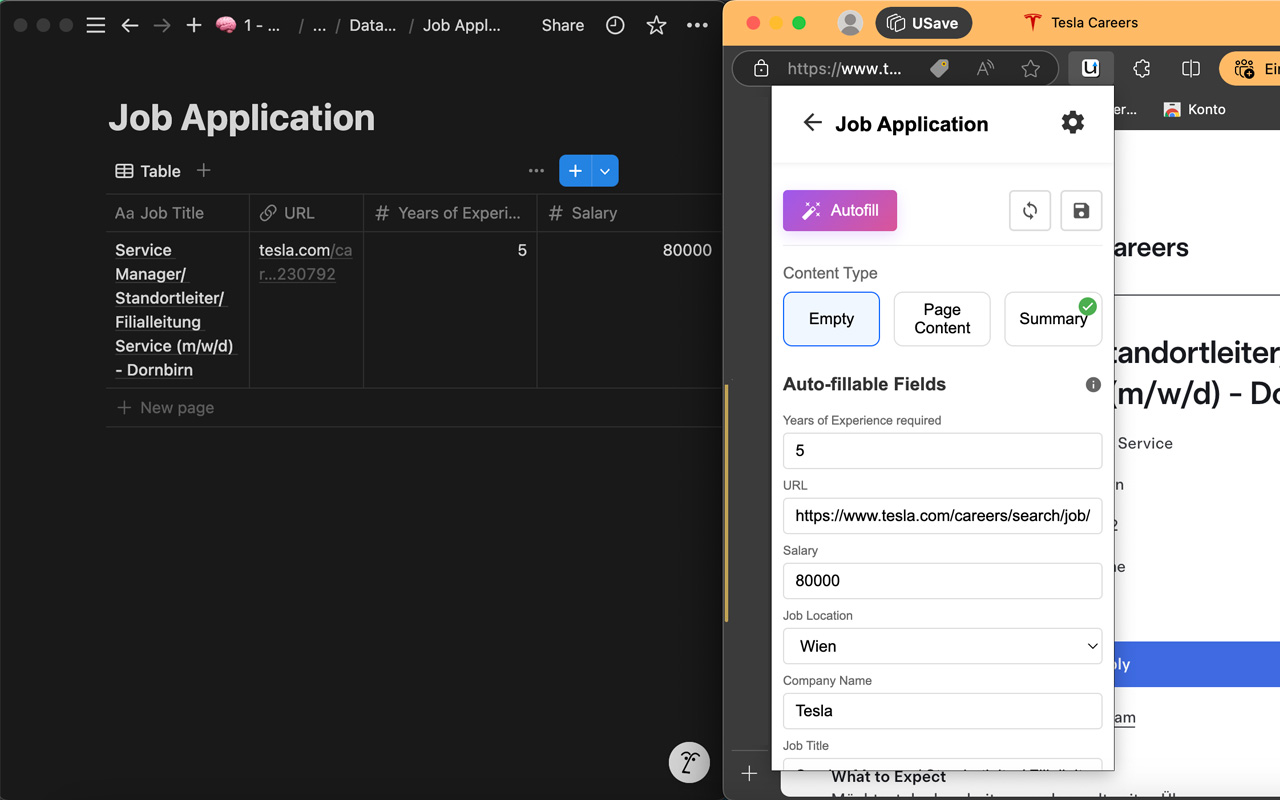Open the tesla.com URL link in table
The image size is (1280, 800).
305,262
